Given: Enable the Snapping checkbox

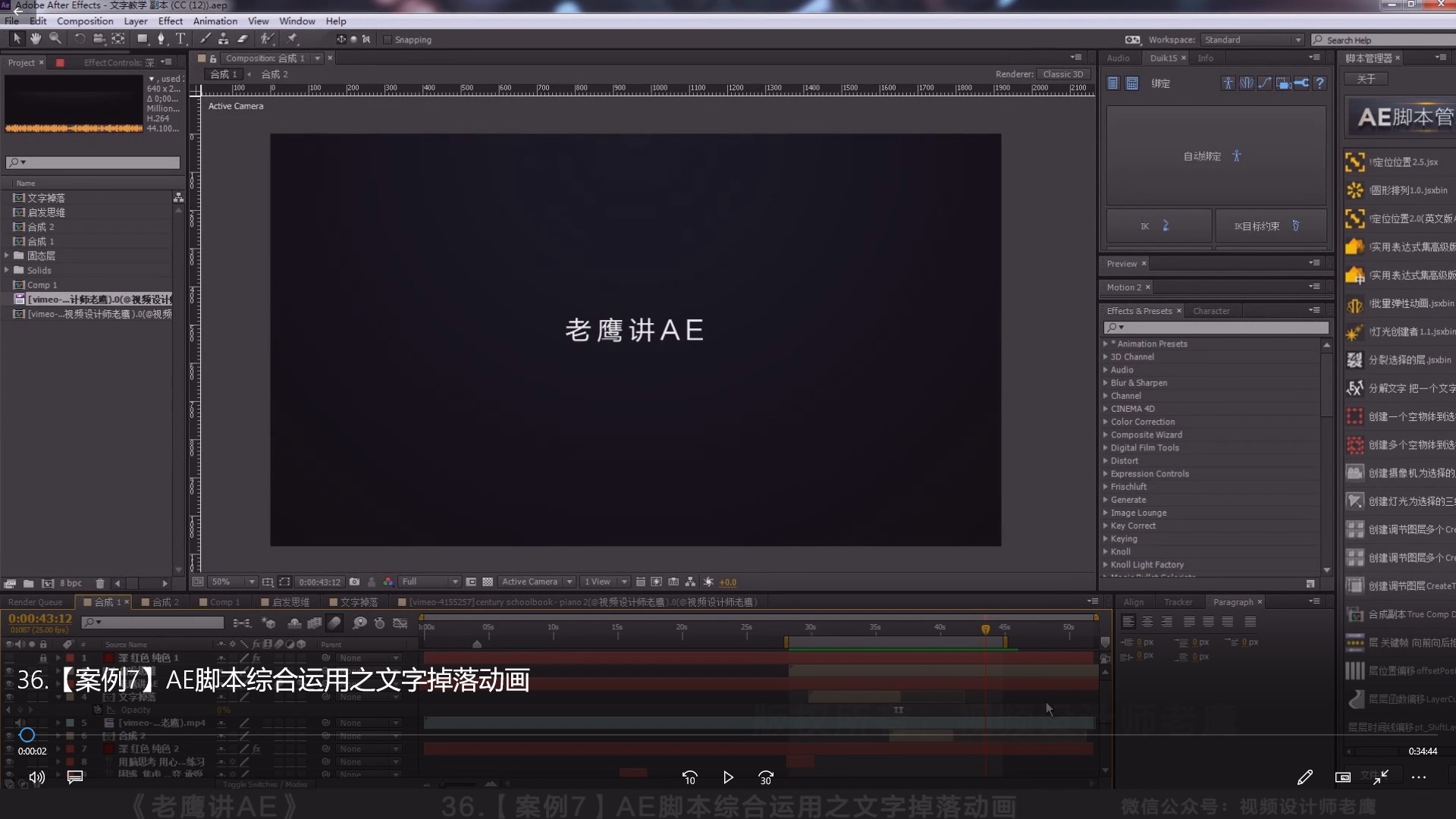Looking at the screenshot, I should (x=388, y=39).
